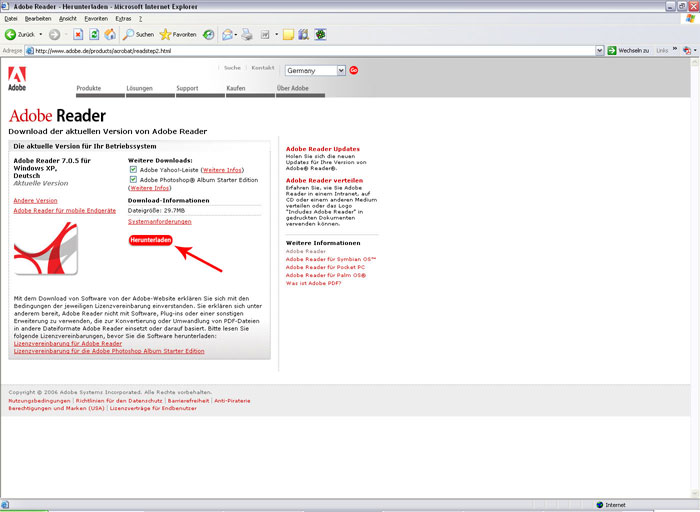This screenshot has height=512, width=700.
Task: Open the Adobe Reader Updates link
Action: coord(323,149)
